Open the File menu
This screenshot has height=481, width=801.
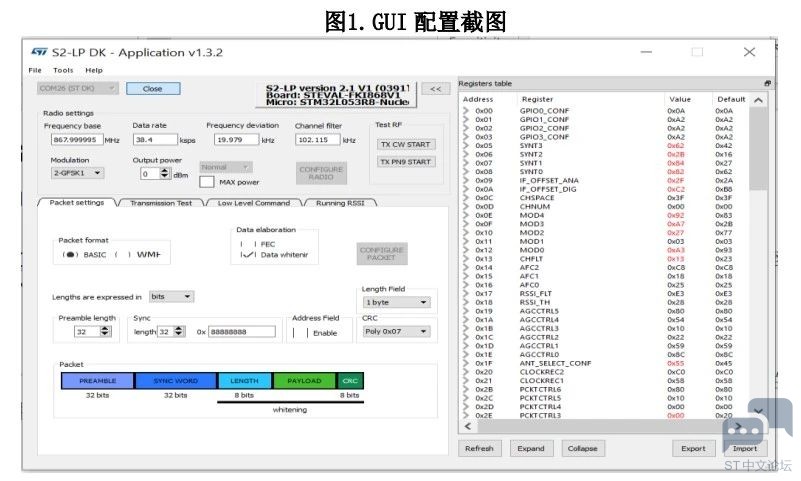[x=35, y=70]
